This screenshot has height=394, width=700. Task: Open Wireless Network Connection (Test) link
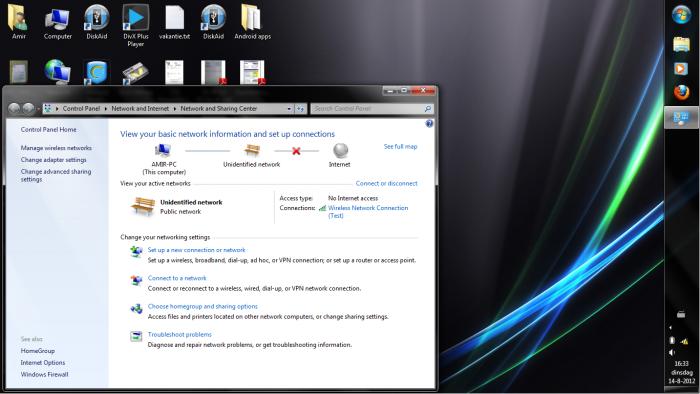point(368,212)
